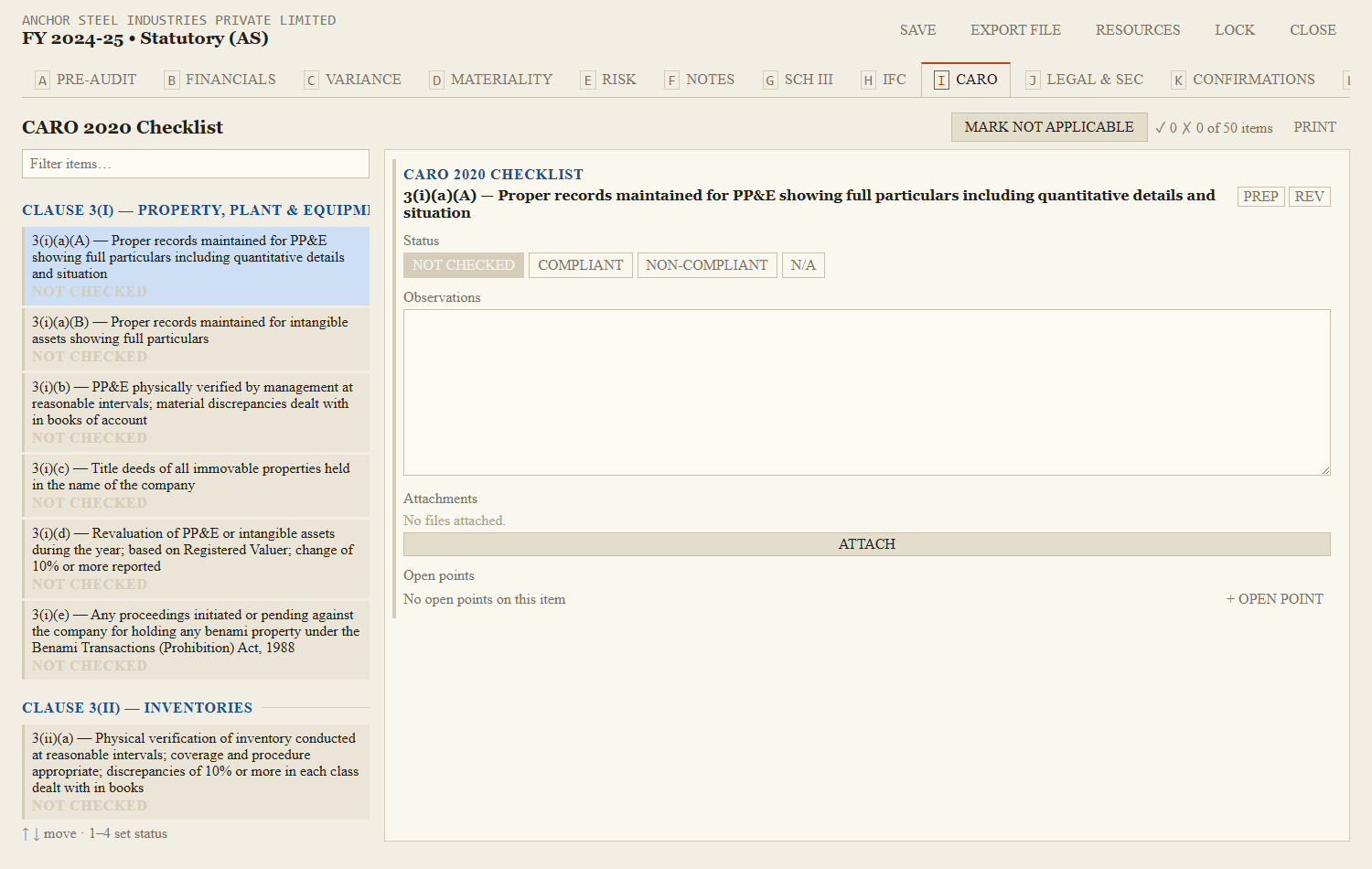Open the Pre-Audit tab
The image size is (1372, 869).
pyautogui.click(x=86, y=80)
